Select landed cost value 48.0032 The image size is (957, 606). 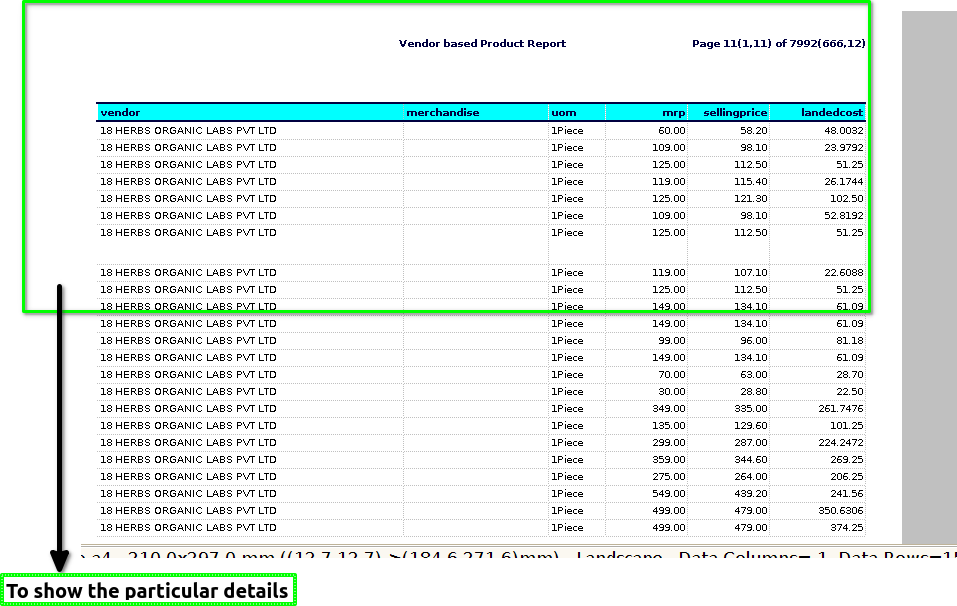click(843, 131)
